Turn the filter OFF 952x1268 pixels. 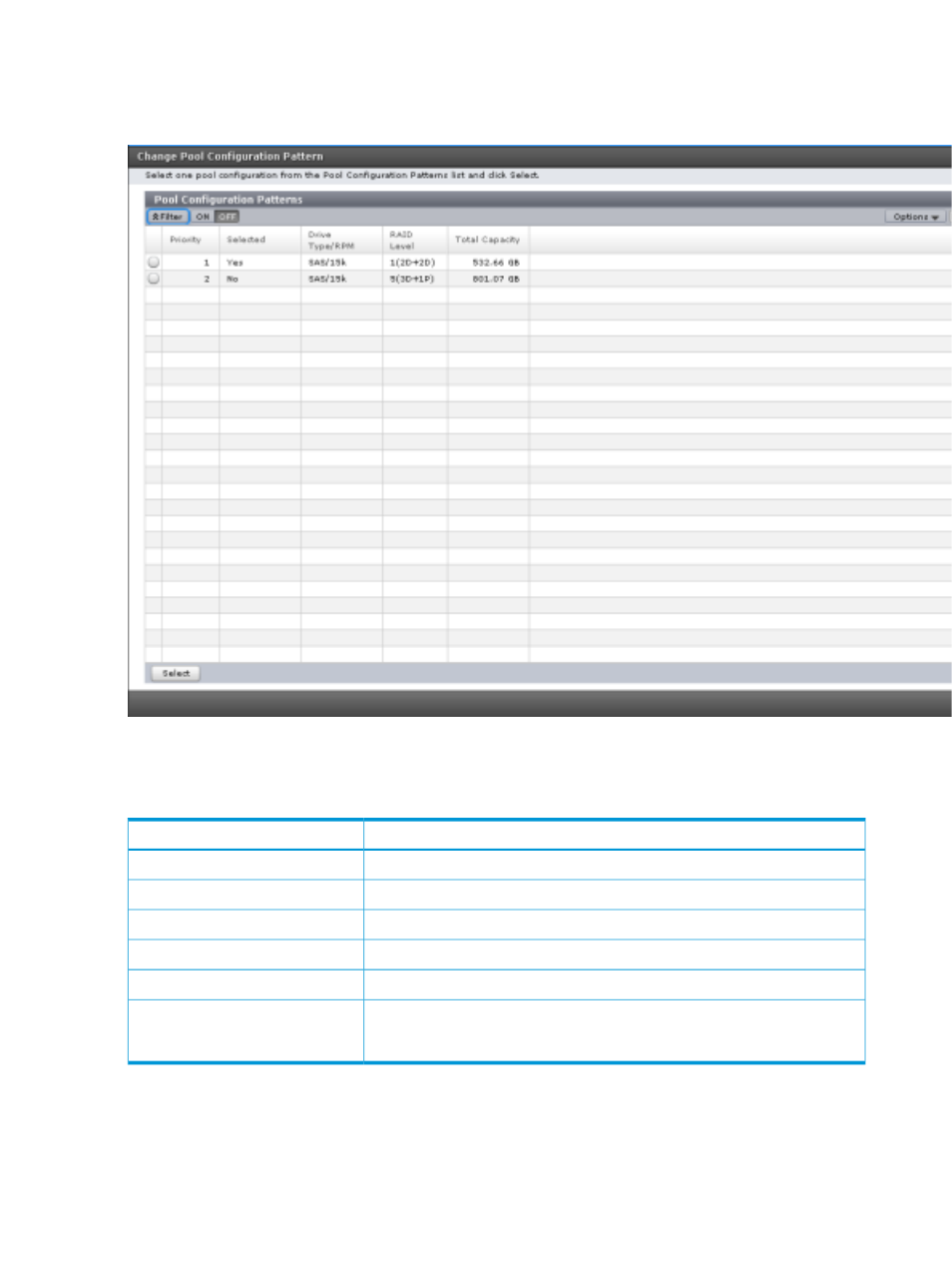(x=228, y=217)
